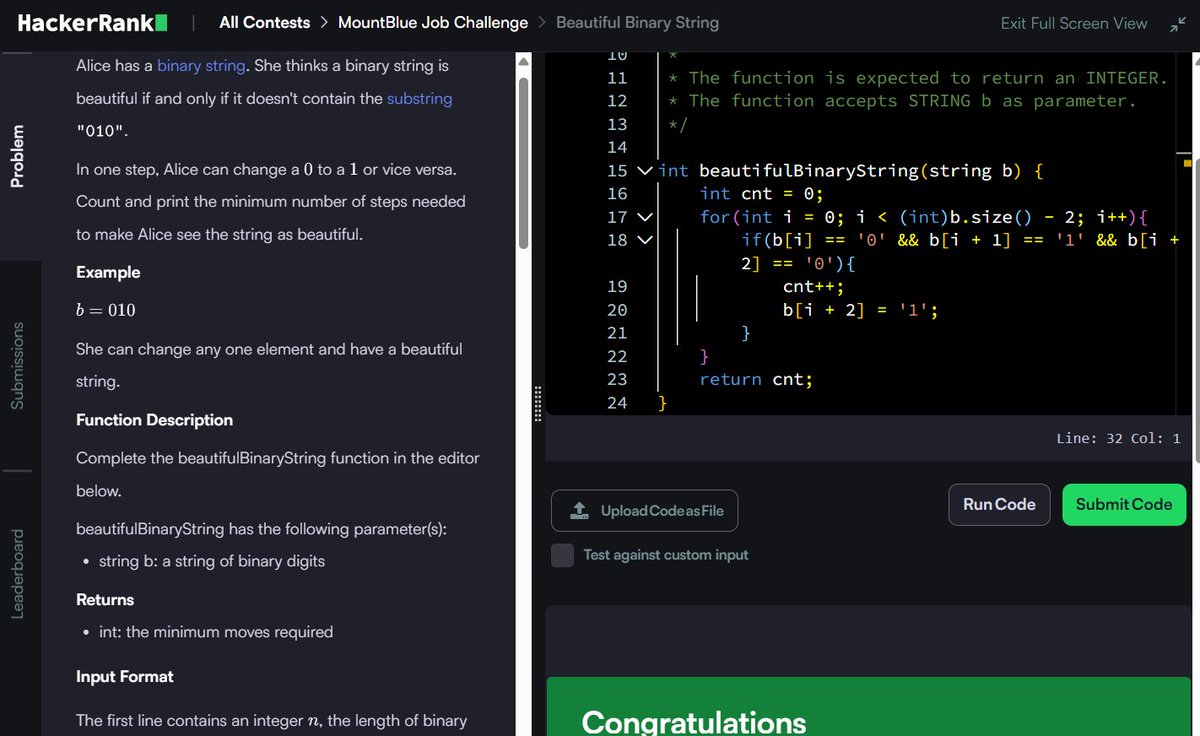
Task: Click the 'cnt++;' code line
Action: coord(813,287)
